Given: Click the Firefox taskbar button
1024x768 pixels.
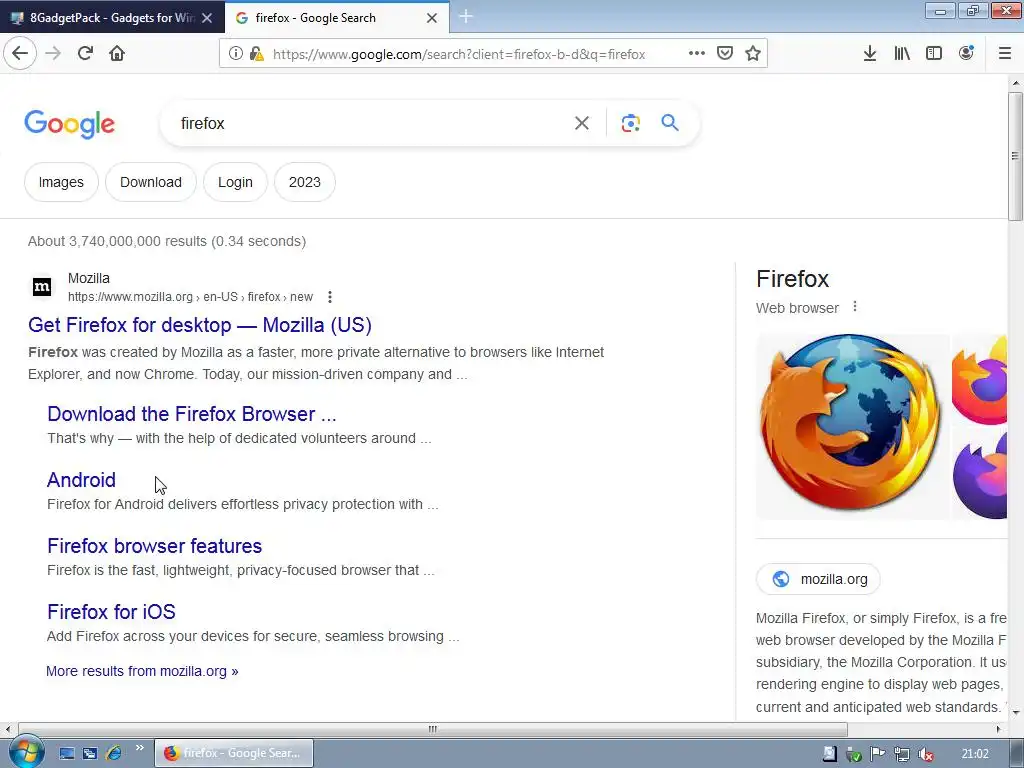Looking at the screenshot, I should click(234, 753).
